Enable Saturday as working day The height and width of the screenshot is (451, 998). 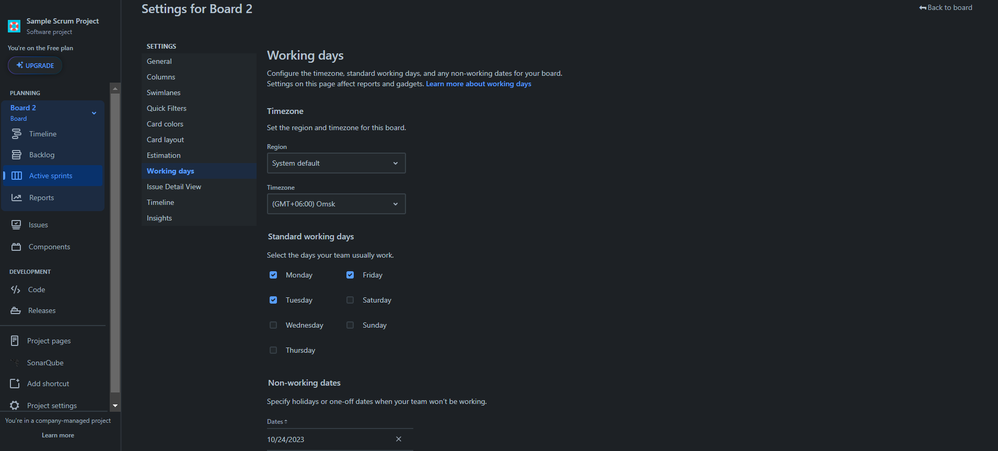click(350, 300)
